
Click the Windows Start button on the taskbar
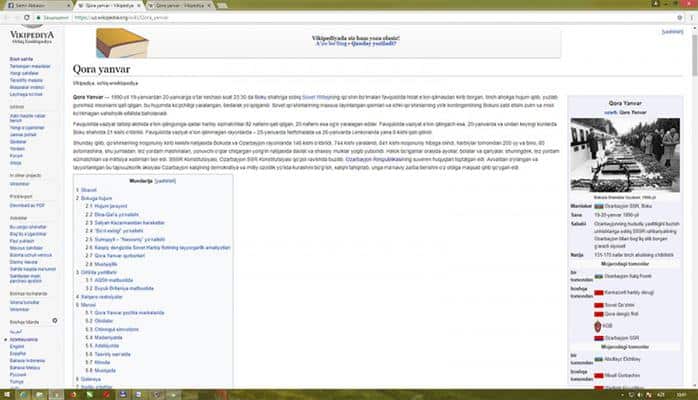pyautogui.click(x=8, y=393)
